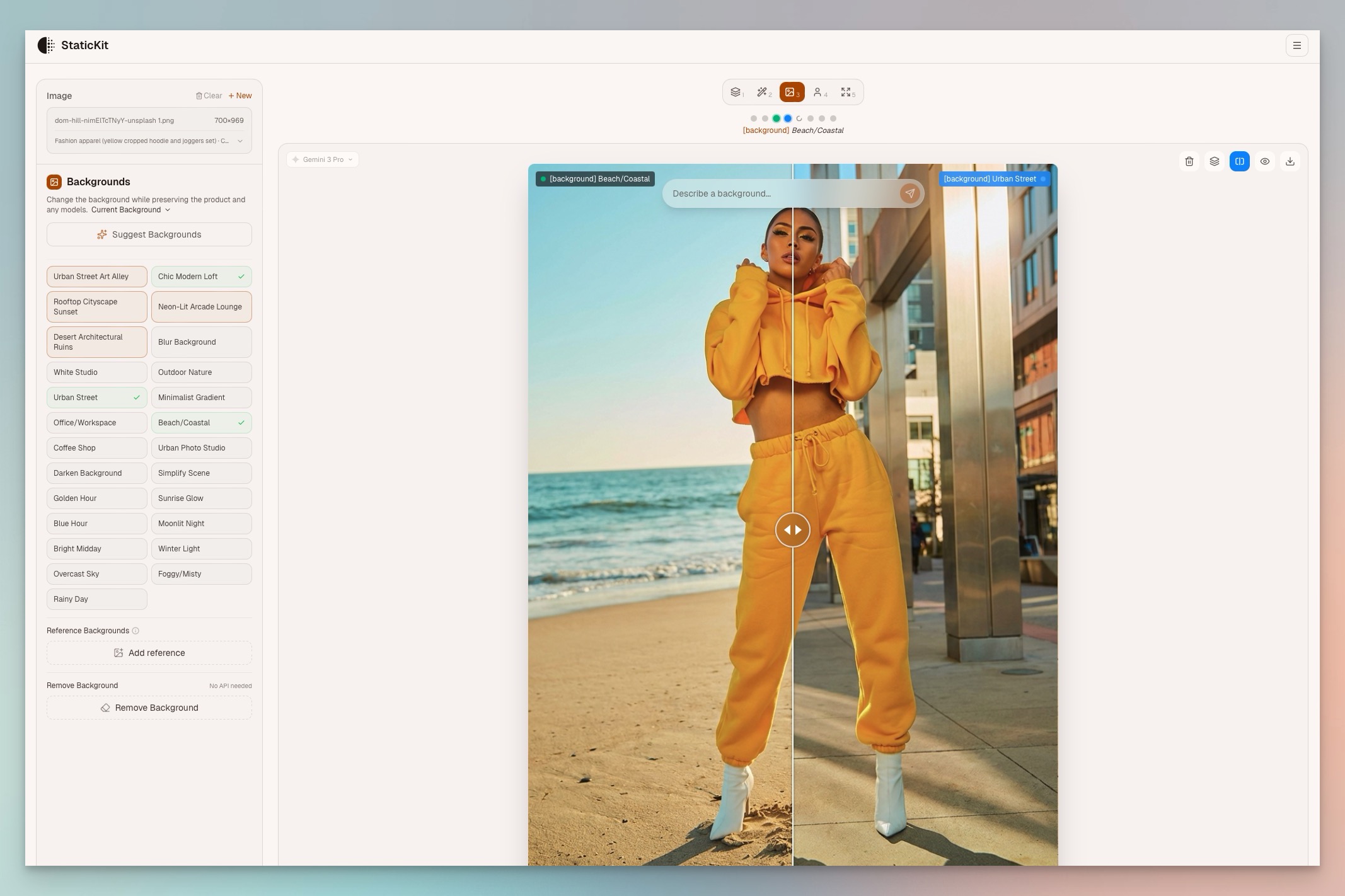Open the hamburger menu at top right
Viewport: 1345px width, 896px height.
point(1296,45)
